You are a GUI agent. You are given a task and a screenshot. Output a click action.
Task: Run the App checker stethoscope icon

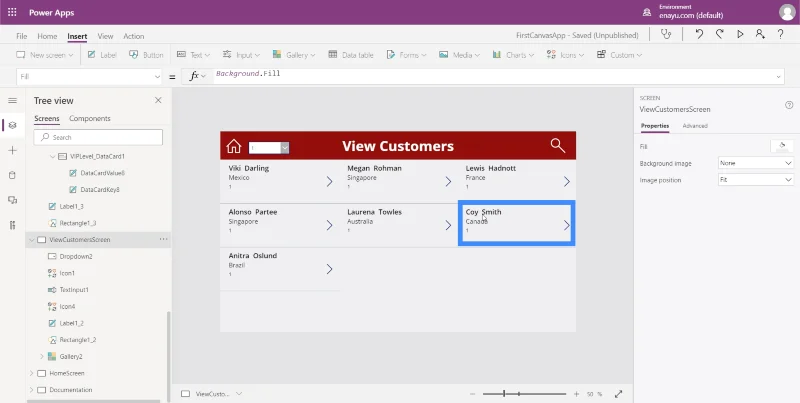pos(666,34)
